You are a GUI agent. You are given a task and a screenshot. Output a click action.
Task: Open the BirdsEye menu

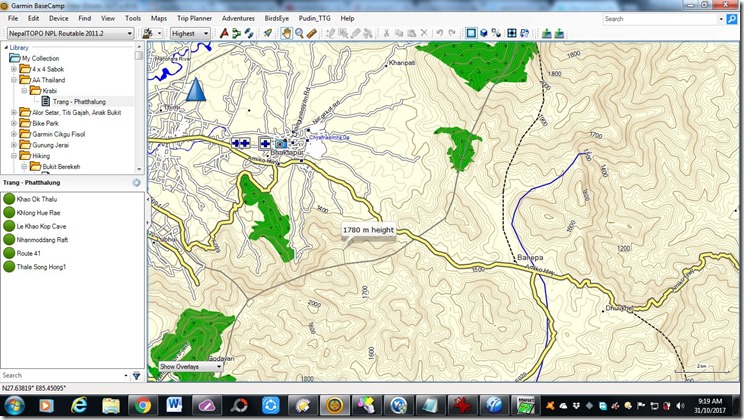click(x=277, y=18)
